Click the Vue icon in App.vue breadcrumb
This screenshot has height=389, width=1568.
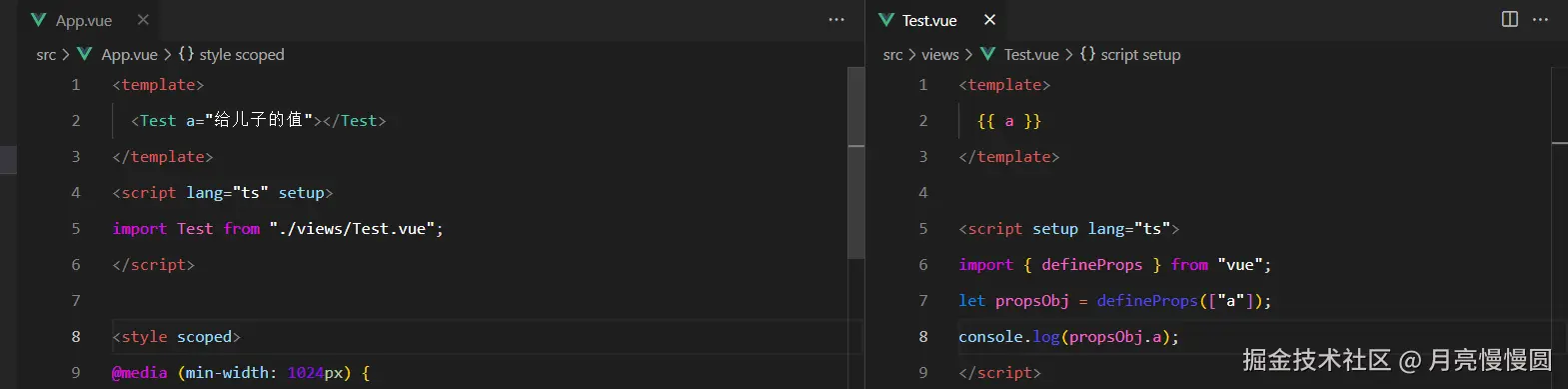85,55
